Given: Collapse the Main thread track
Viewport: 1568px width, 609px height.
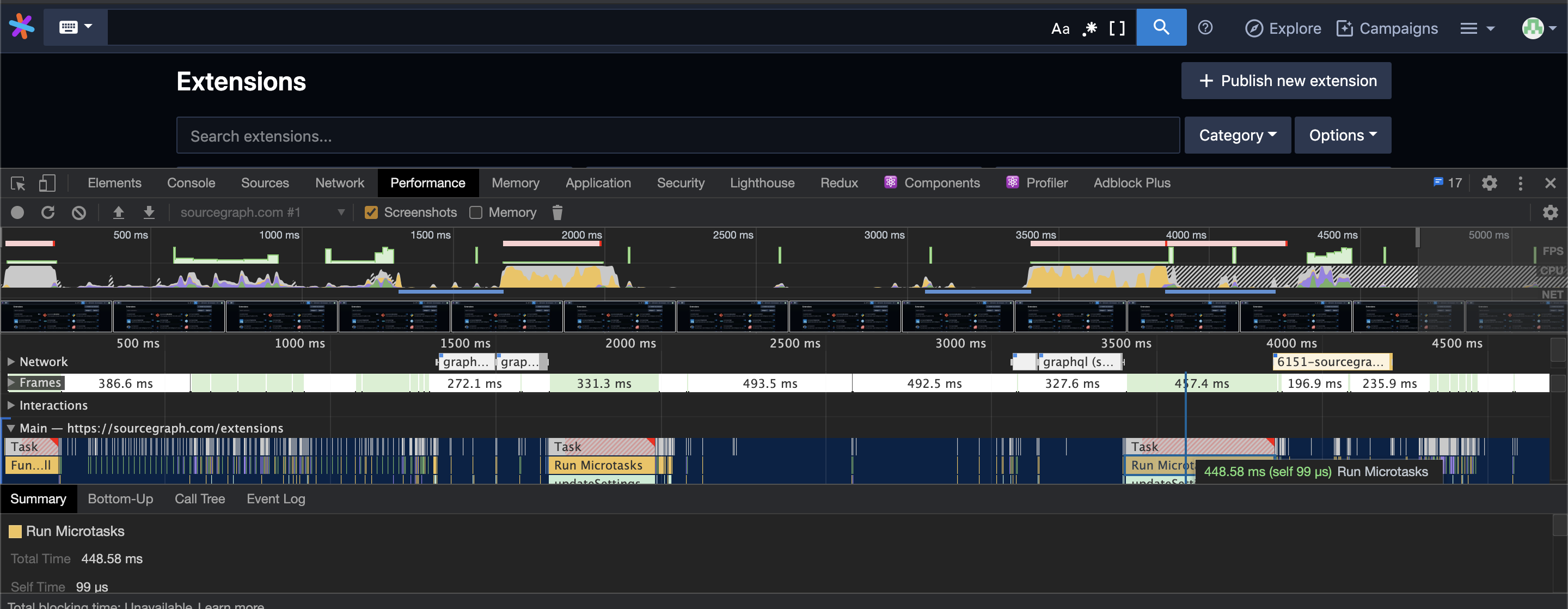Looking at the screenshot, I should [10, 428].
